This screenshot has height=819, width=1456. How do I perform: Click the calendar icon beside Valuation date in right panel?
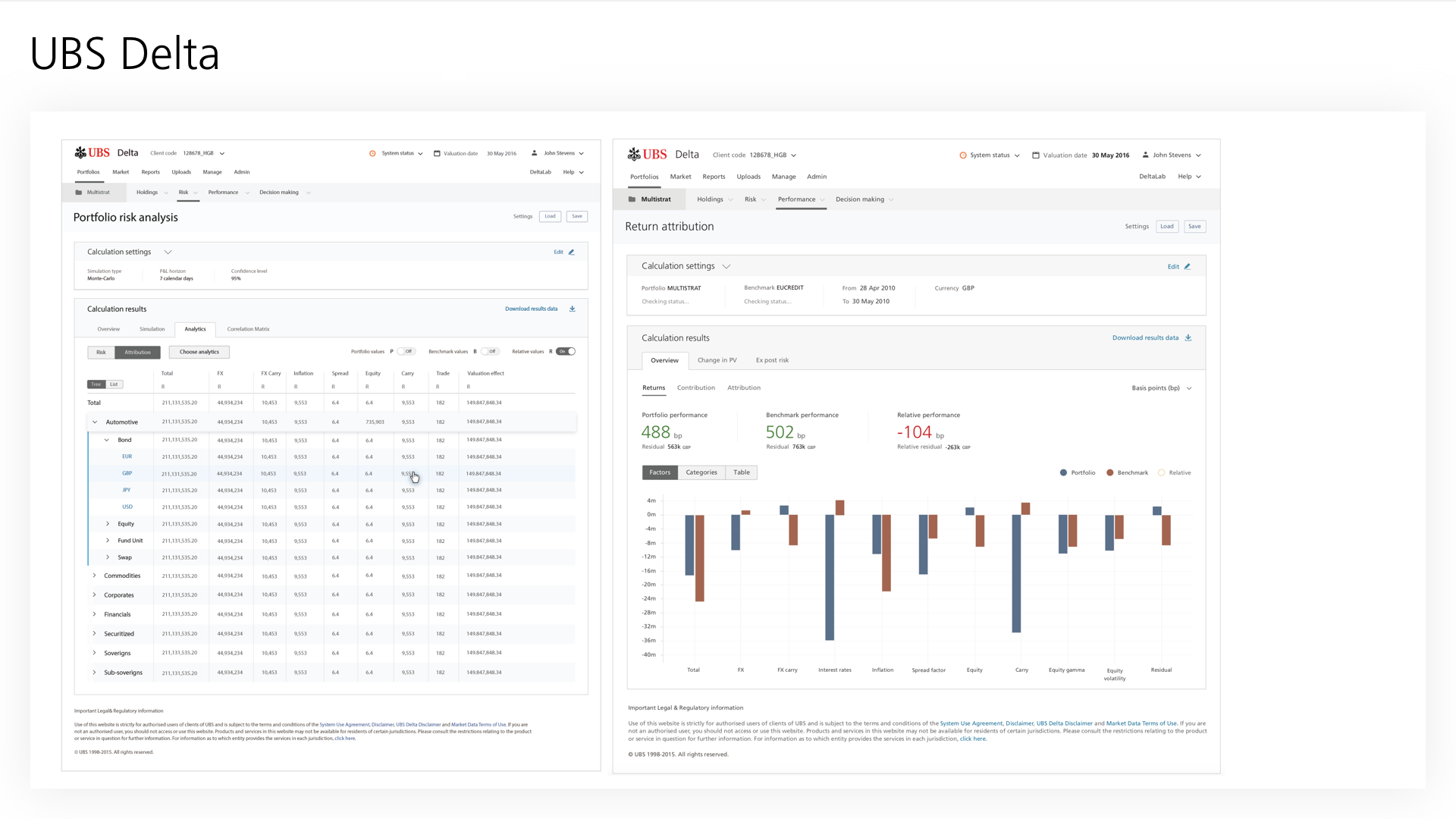click(1036, 155)
